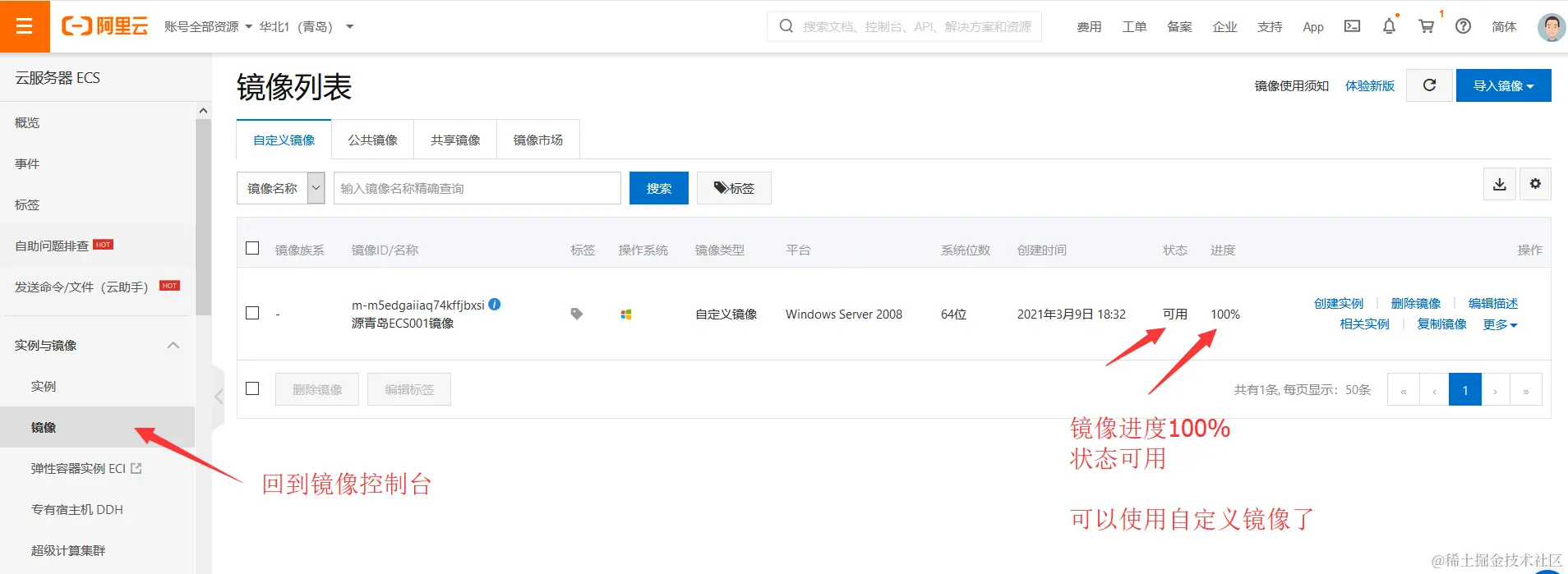Click the Alibaba Cloud logo
This screenshot has height=574, width=1568.
(105, 26)
